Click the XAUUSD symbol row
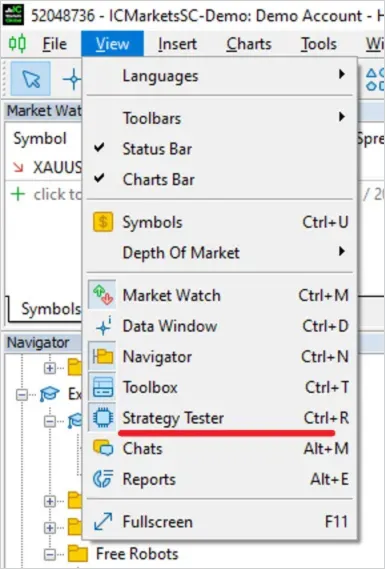This screenshot has height=569, width=385. (x=46, y=167)
